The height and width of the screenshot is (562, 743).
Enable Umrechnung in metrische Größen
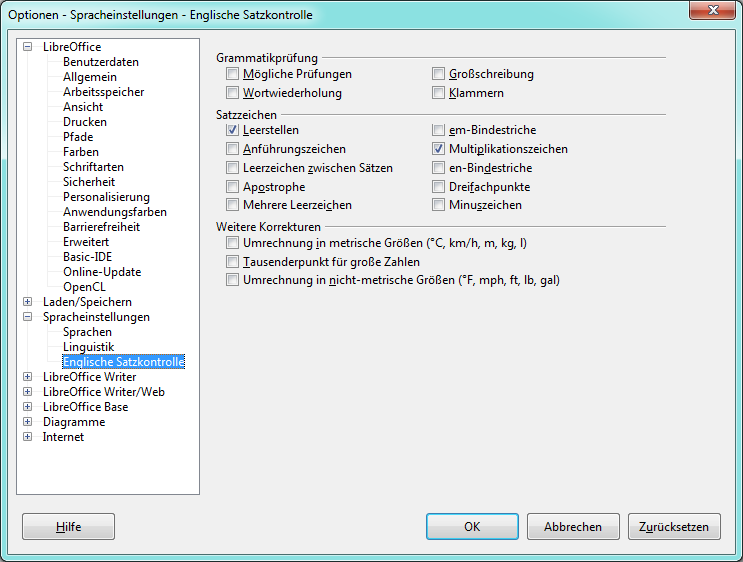(x=232, y=243)
